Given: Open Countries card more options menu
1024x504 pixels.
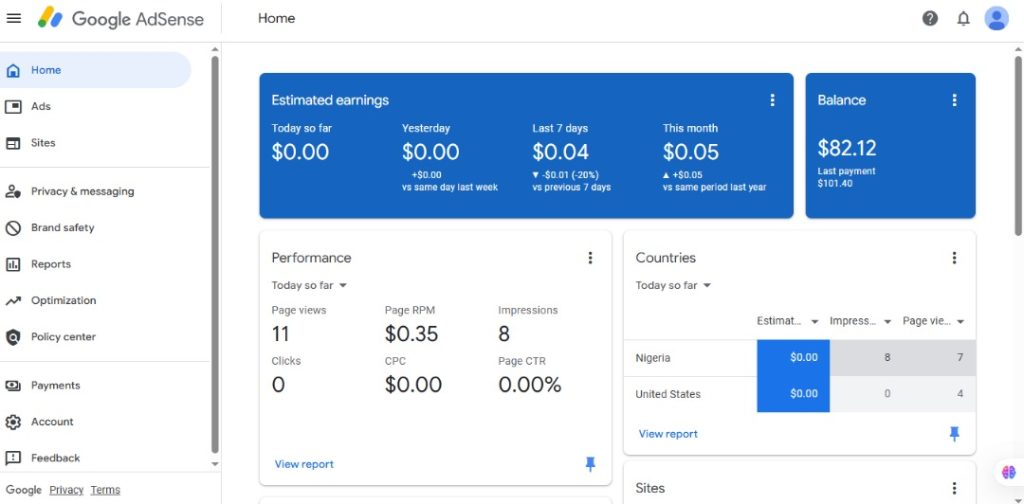Looking at the screenshot, I should click(954, 258).
